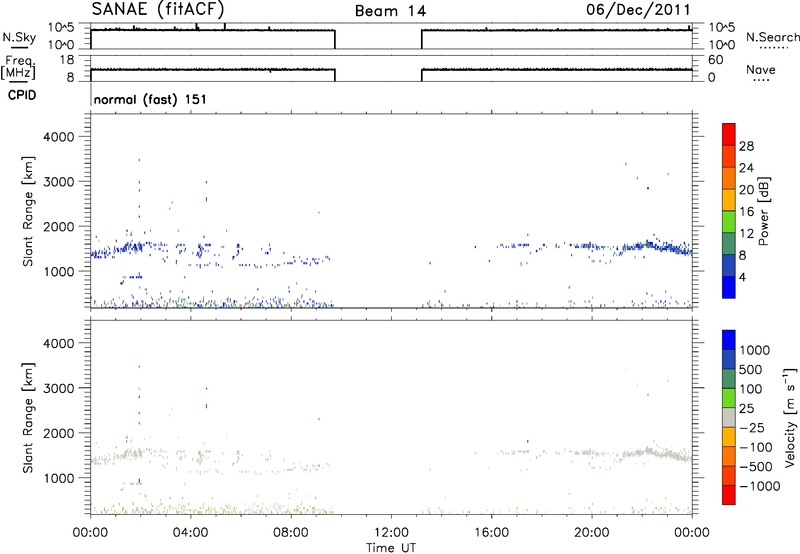
Task: Click the dotted line sample under Nave
Action: coord(762,81)
